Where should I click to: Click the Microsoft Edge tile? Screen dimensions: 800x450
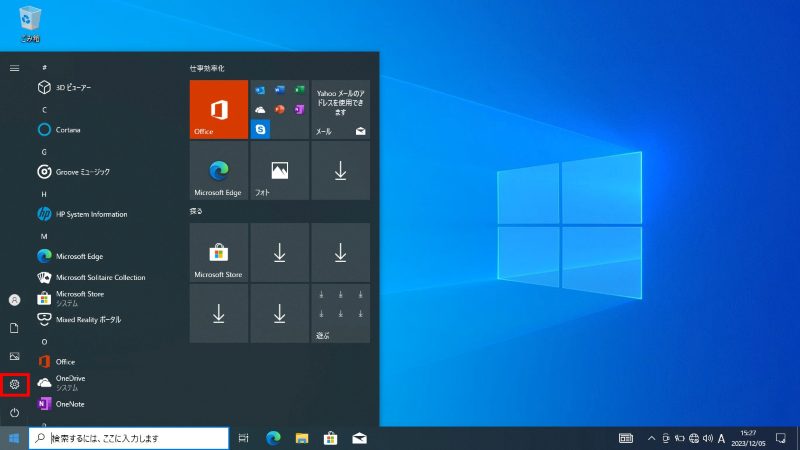point(219,170)
